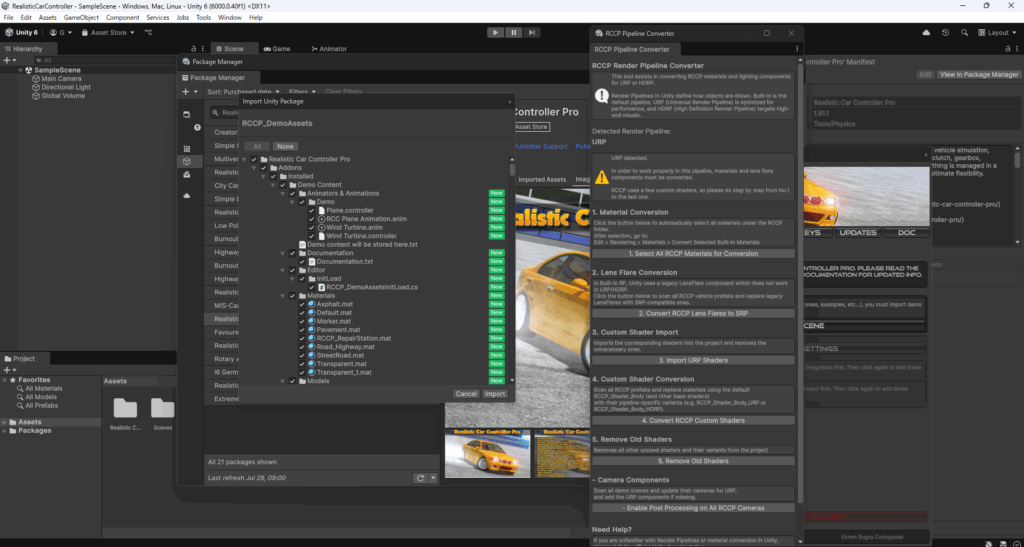Uncheck the Asphalt.mat checkbox
The height and width of the screenshot is (547, 1024).
point(302,304)
